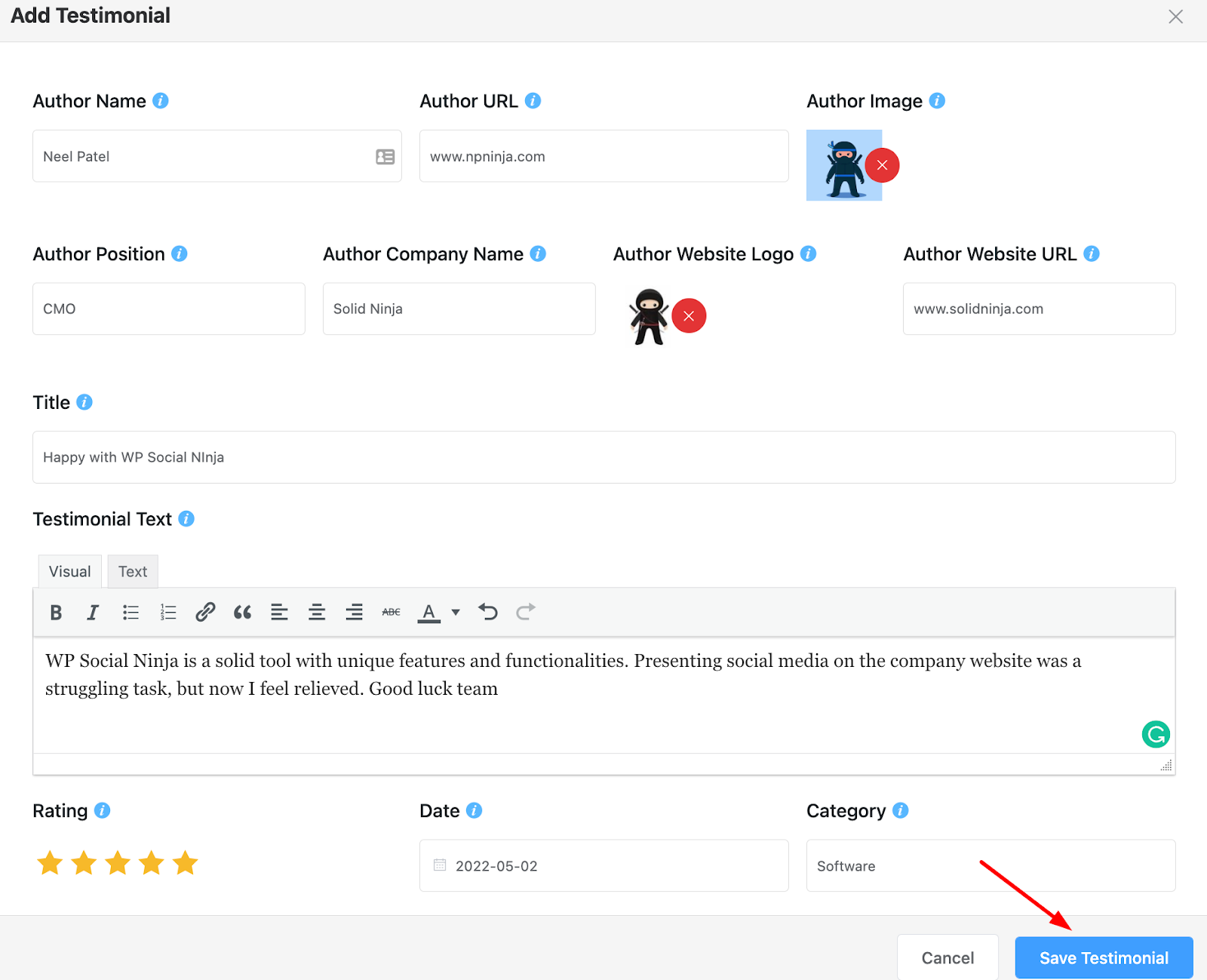
Task: Show info tooltip for Author URL
Action: [533, 100]
